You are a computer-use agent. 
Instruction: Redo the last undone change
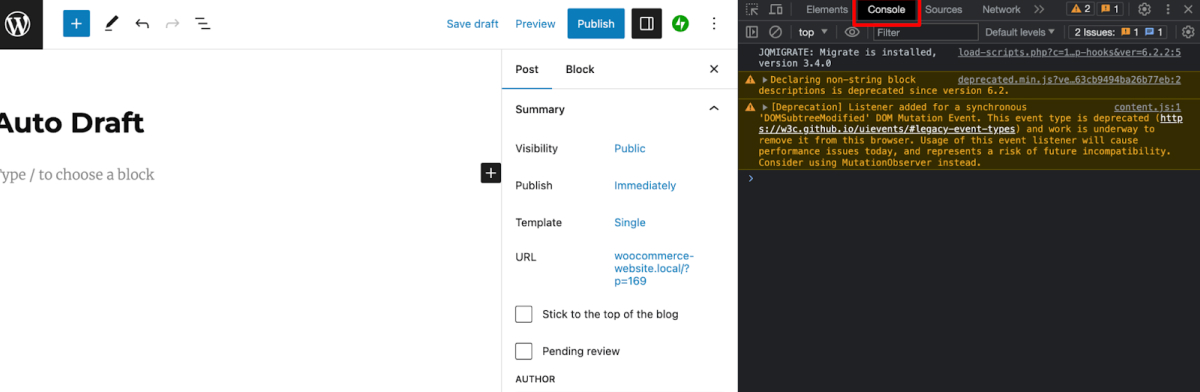click(x=172, y=23)
